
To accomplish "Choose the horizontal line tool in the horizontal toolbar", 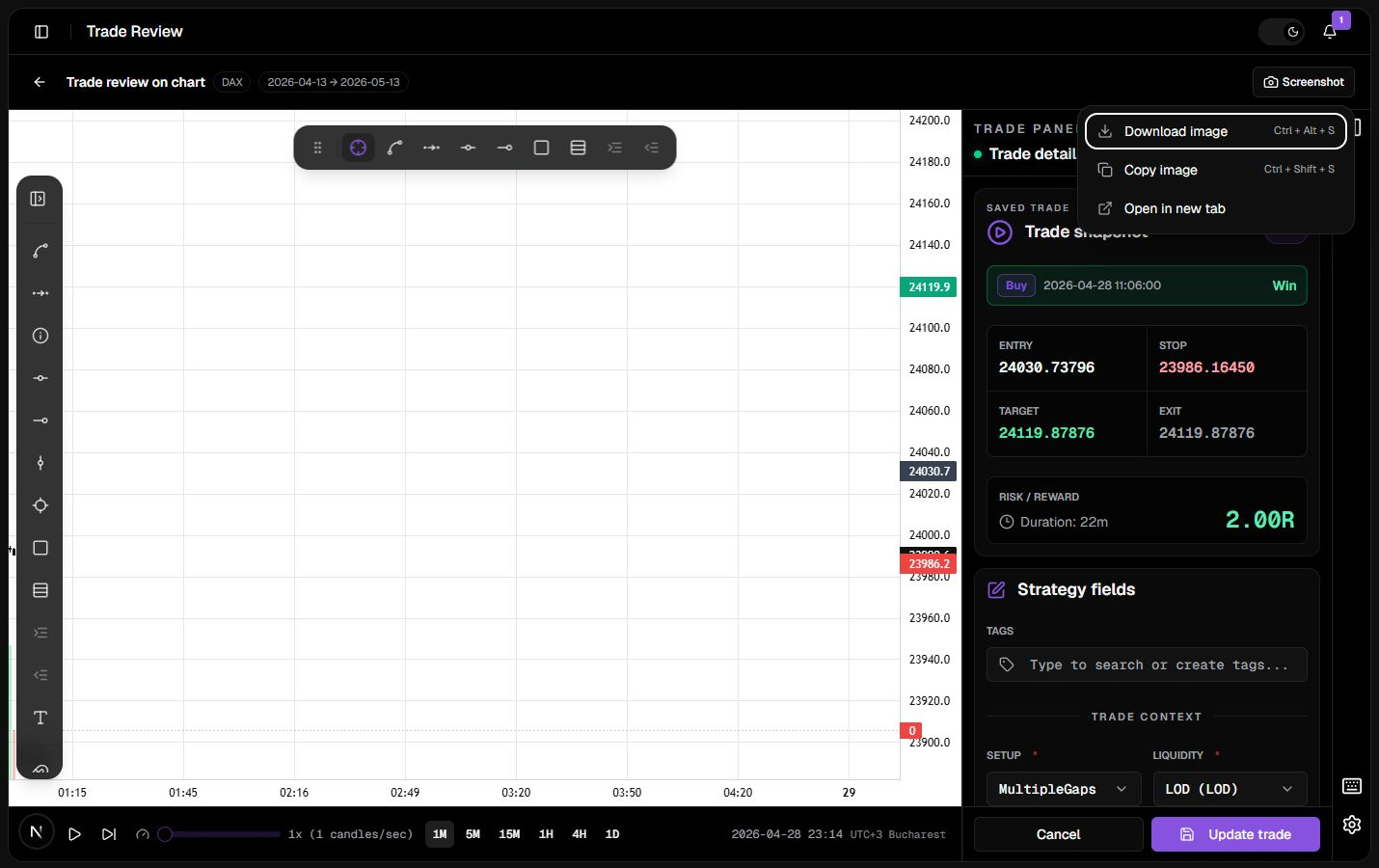I will pos(468,148).
